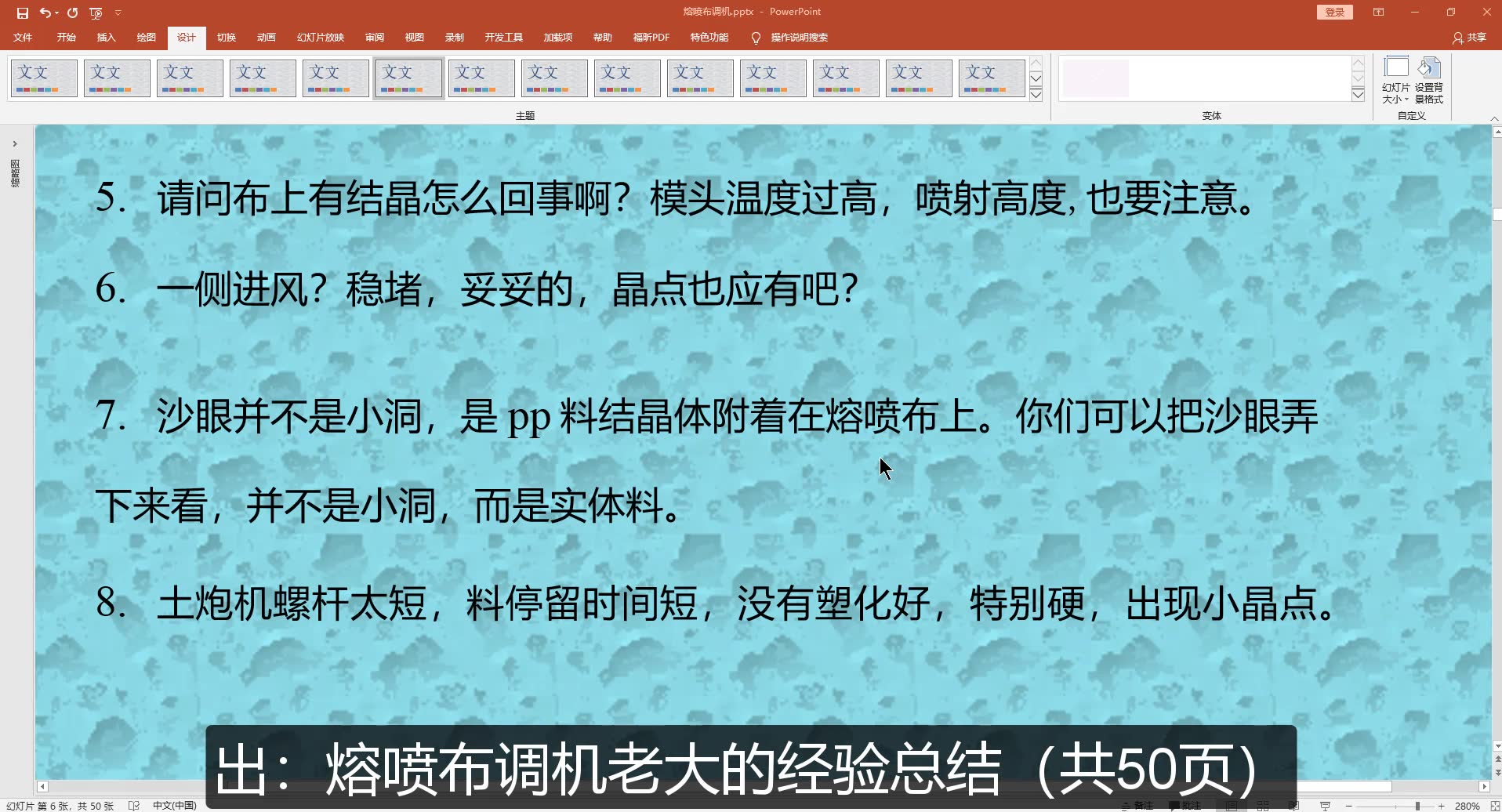
Task: Open the 开发工具 tab
Action: click(503, 38)
